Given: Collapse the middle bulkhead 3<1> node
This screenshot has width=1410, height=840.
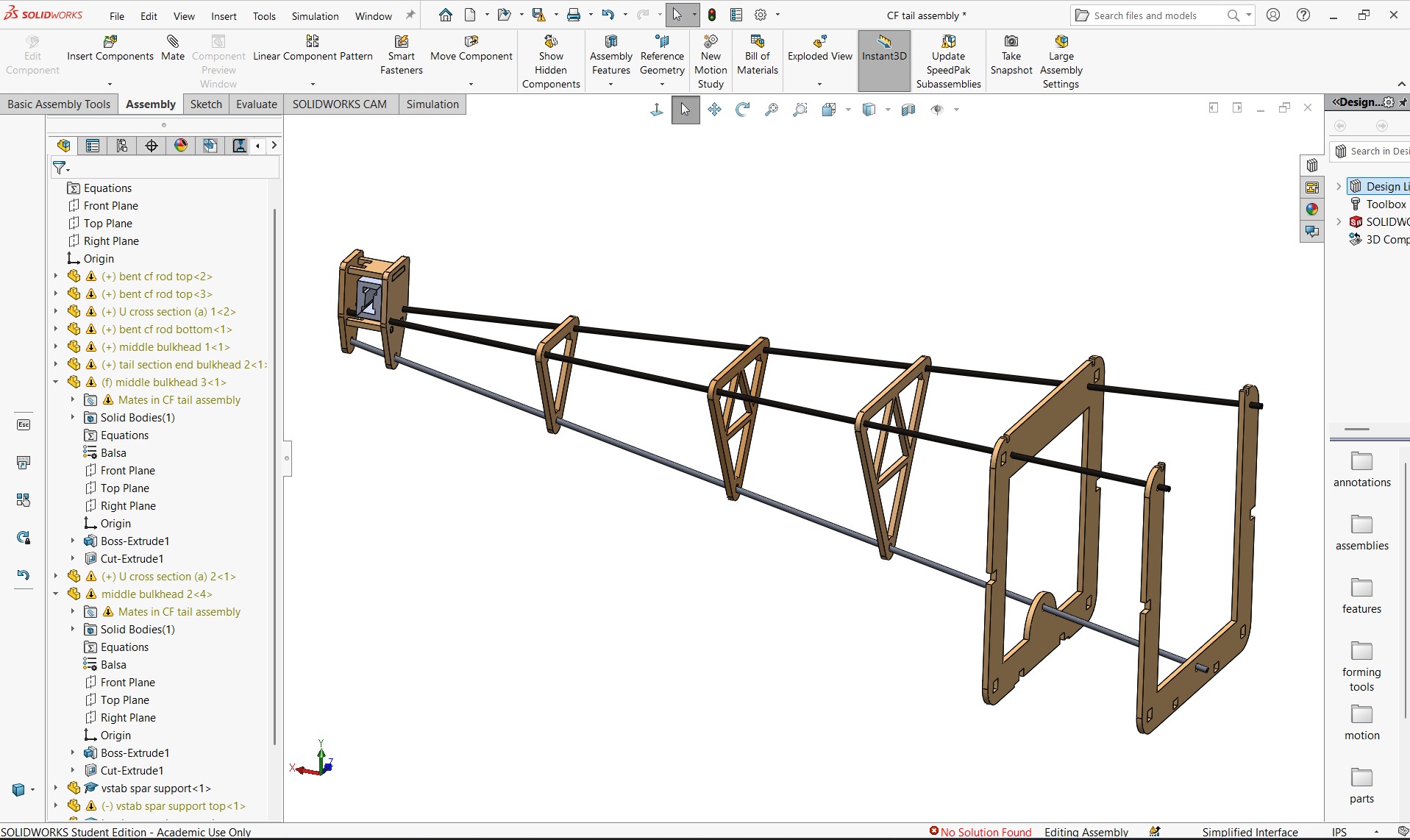Looking at the screenshot, I should point(56,382).
